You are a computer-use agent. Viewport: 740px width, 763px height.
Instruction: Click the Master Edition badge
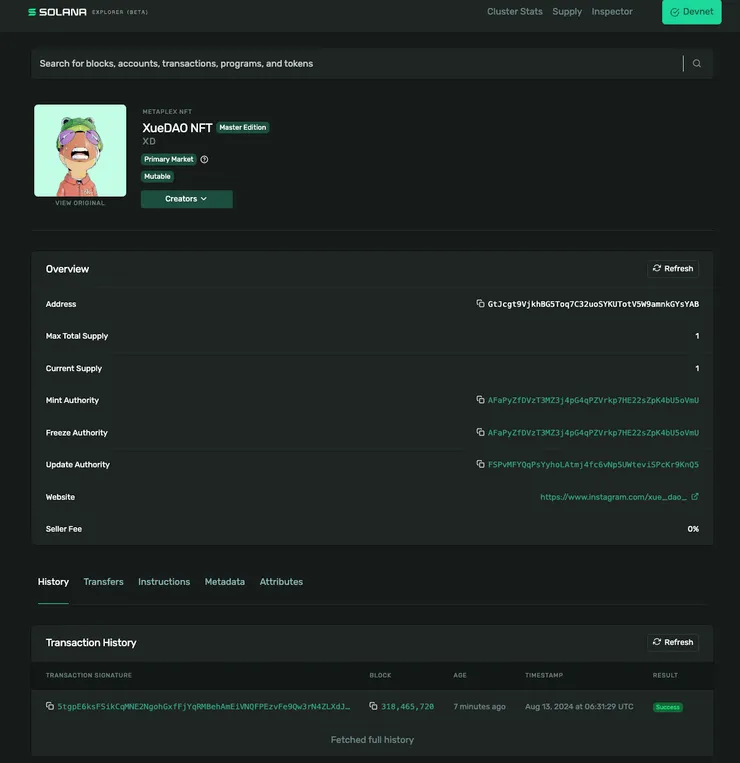243,127
